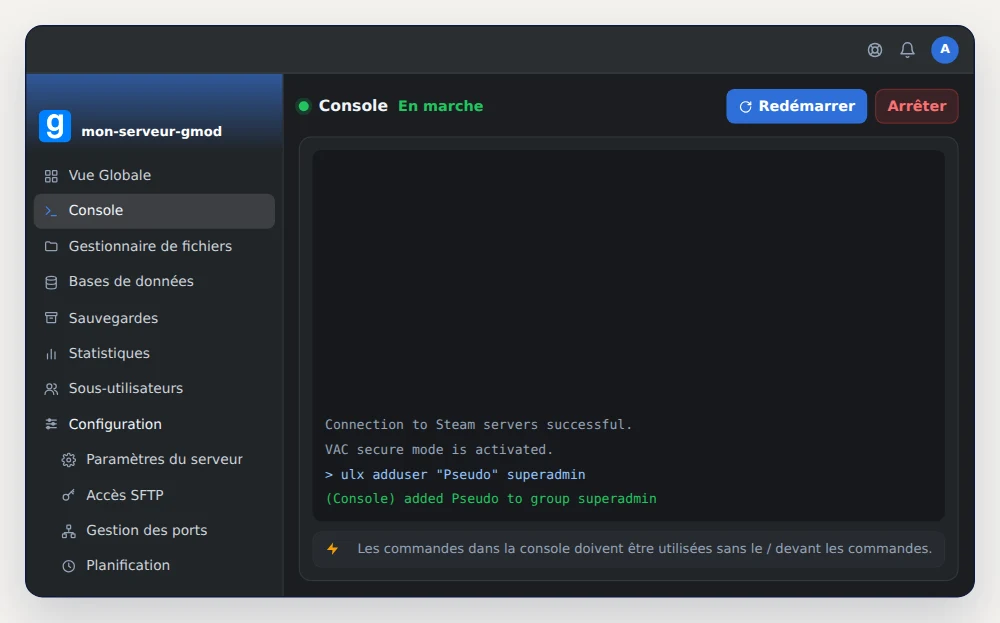Click the bar chart icon for Statistiques

[x=51, y=354]
